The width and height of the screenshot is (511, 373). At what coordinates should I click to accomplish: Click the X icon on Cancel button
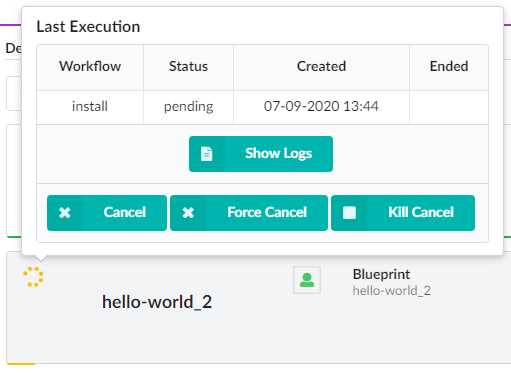[x=65, y=213]
